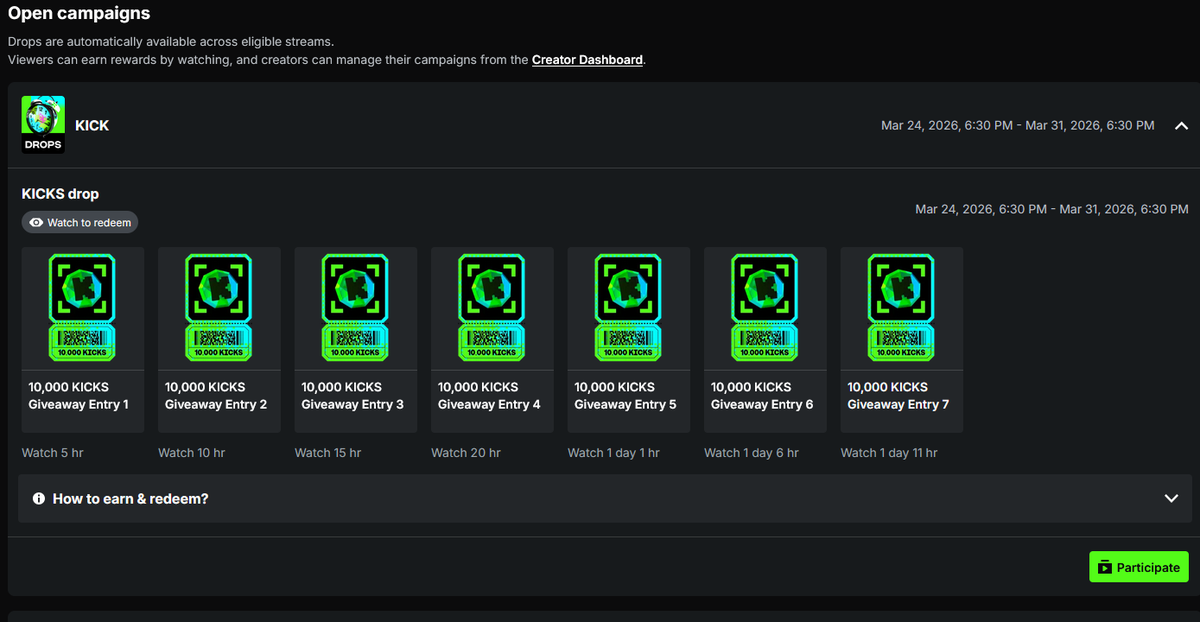Image resolution: width=1200 pixels, height=622 pixels.
Task: Click the campaign date range in KICK header
Action: [x=1018, y=126]
